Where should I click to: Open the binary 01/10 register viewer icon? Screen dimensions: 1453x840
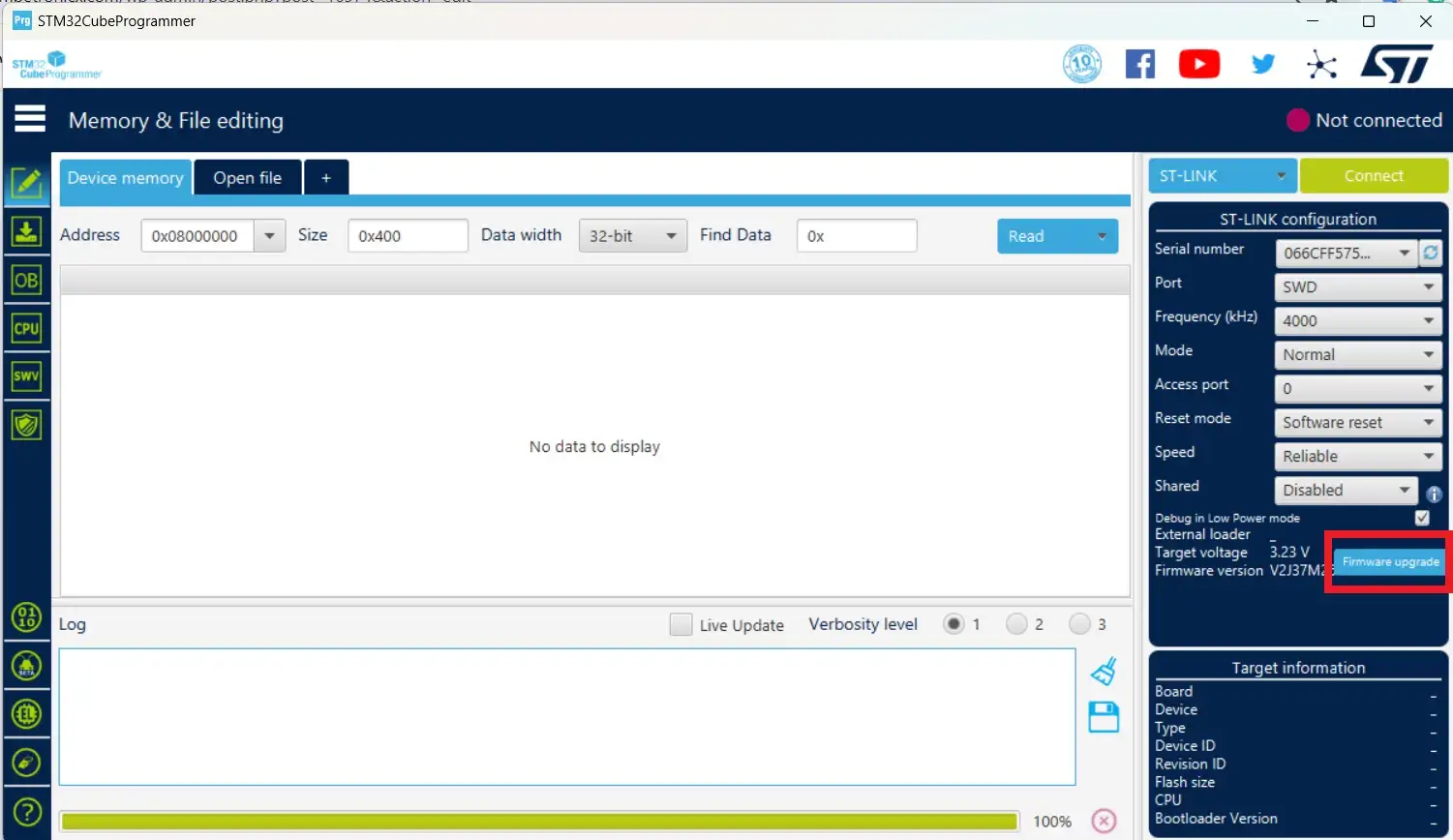[26, 617]
